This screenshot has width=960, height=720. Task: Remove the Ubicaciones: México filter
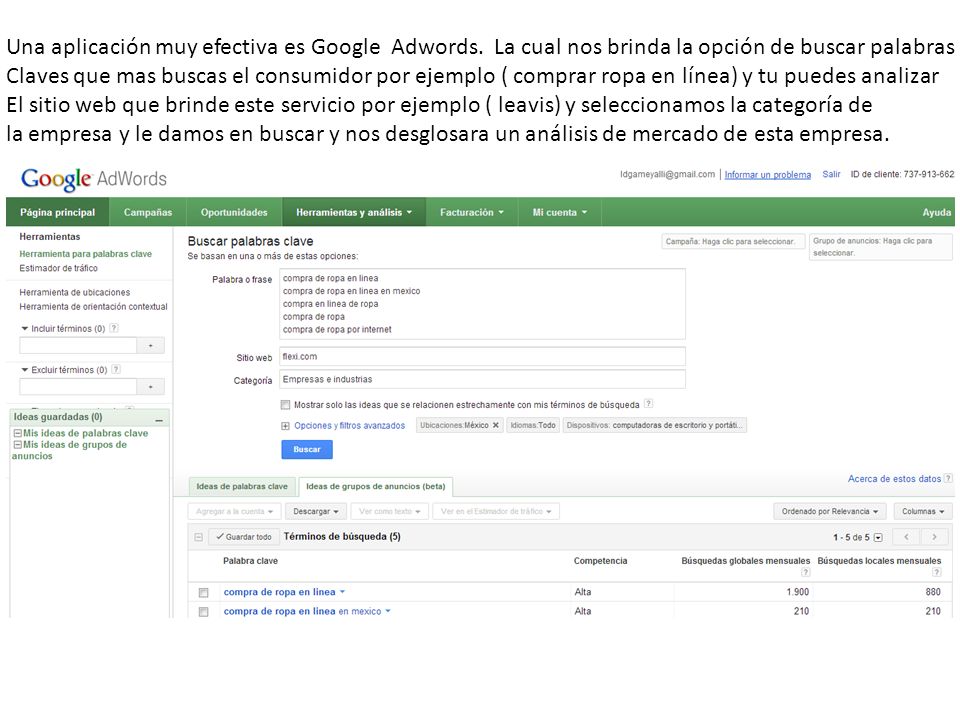point(495,425)
